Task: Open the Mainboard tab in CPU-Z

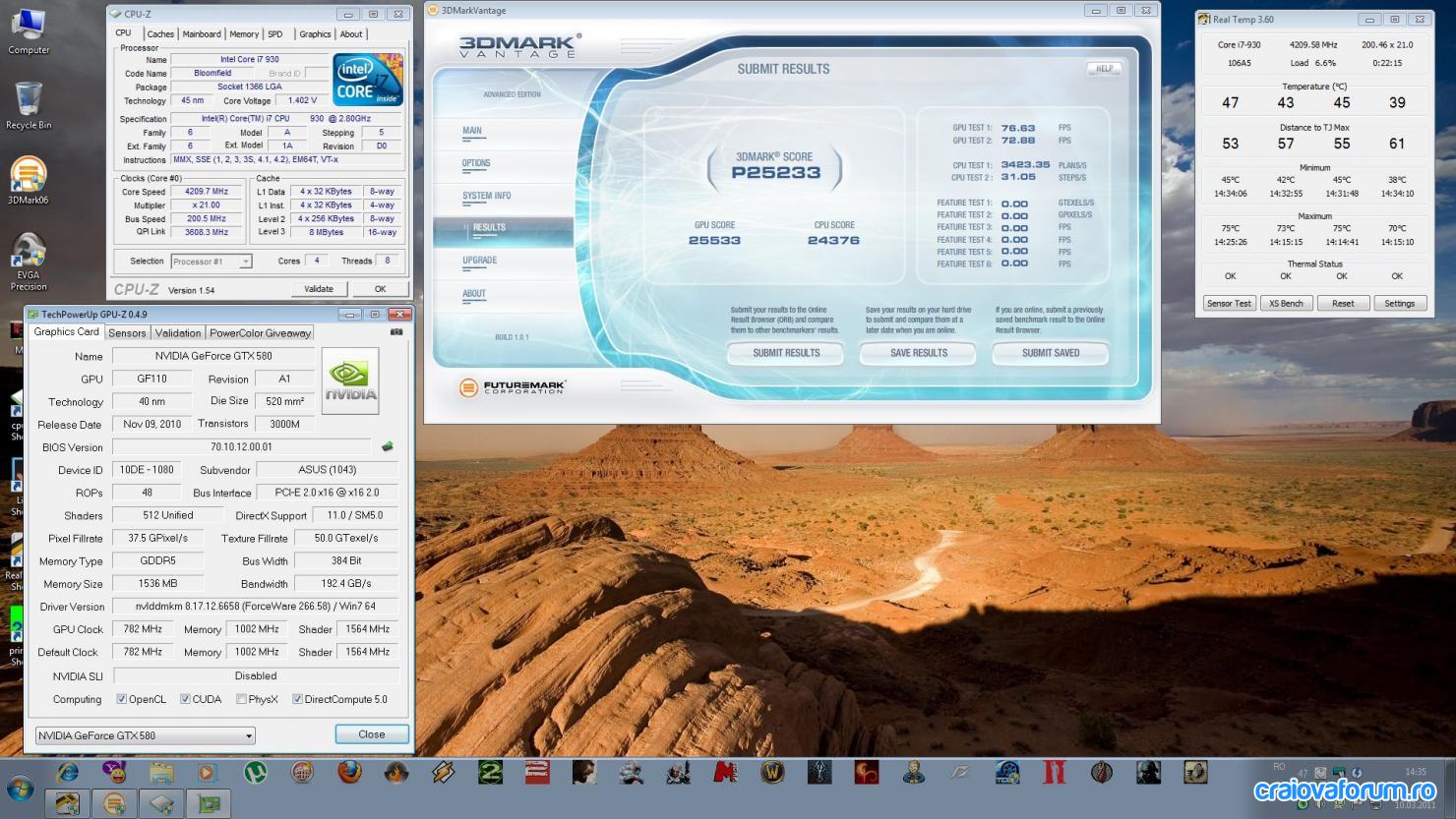Action: point(202,34)
